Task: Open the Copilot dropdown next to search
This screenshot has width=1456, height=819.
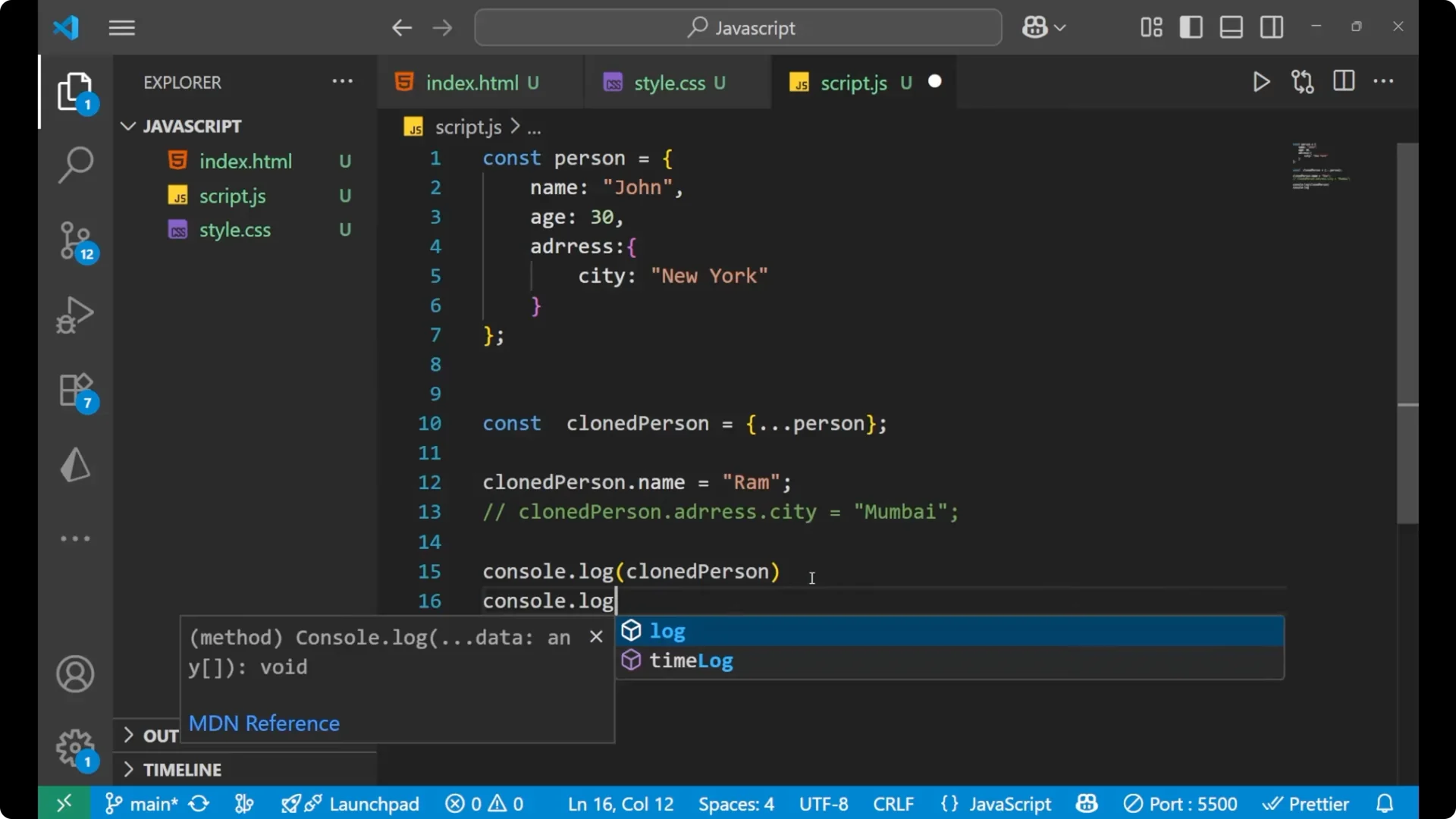Action: point(1043,27)
